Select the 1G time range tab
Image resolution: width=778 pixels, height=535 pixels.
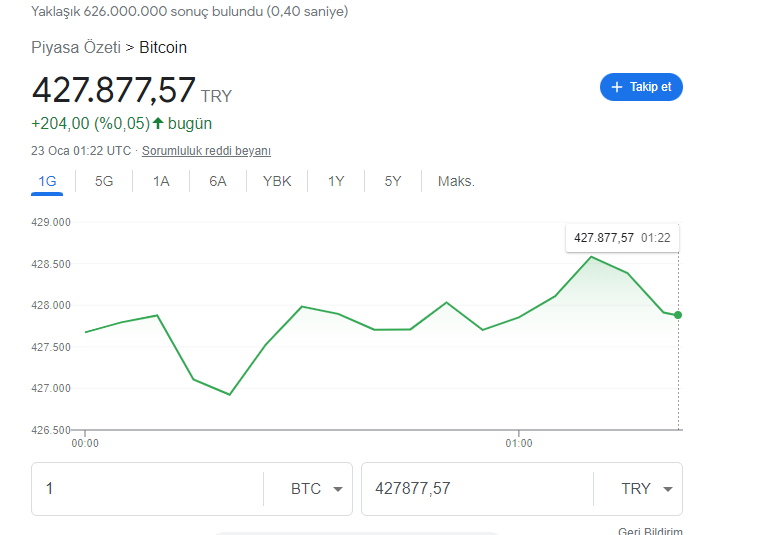tap(47, 181)
